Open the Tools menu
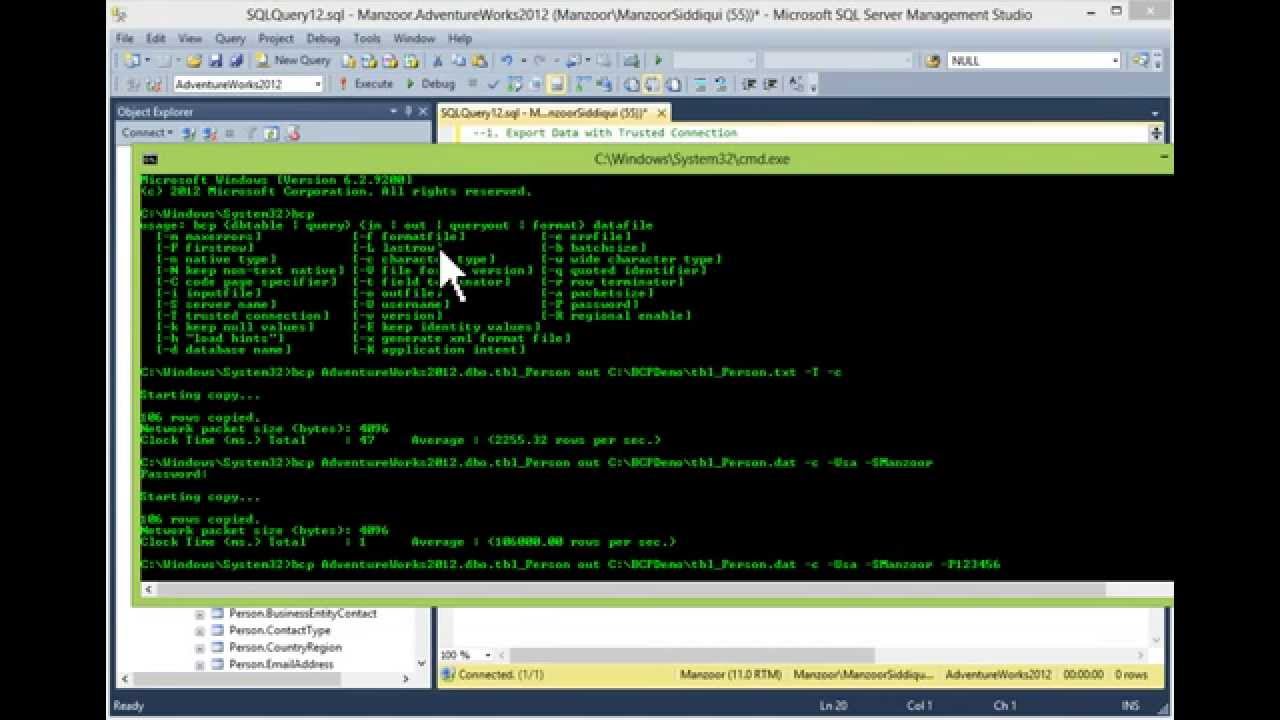The image size is (1280, 720). pos(367,38)
